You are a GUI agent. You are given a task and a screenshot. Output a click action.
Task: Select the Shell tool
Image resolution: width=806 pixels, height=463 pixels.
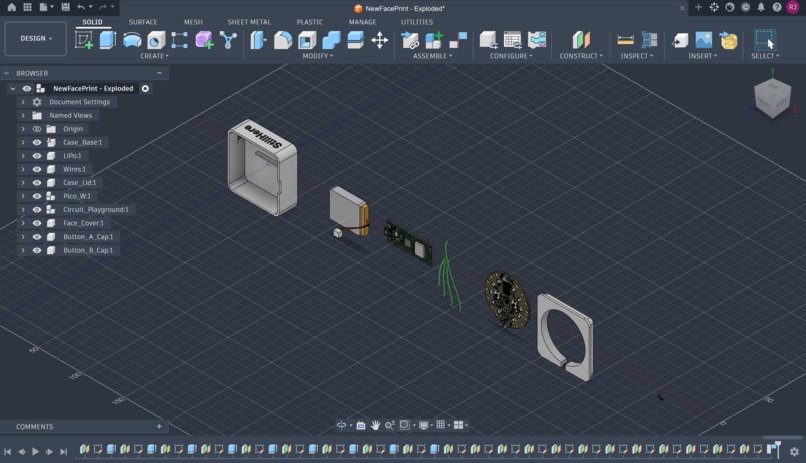coord(307,40)
